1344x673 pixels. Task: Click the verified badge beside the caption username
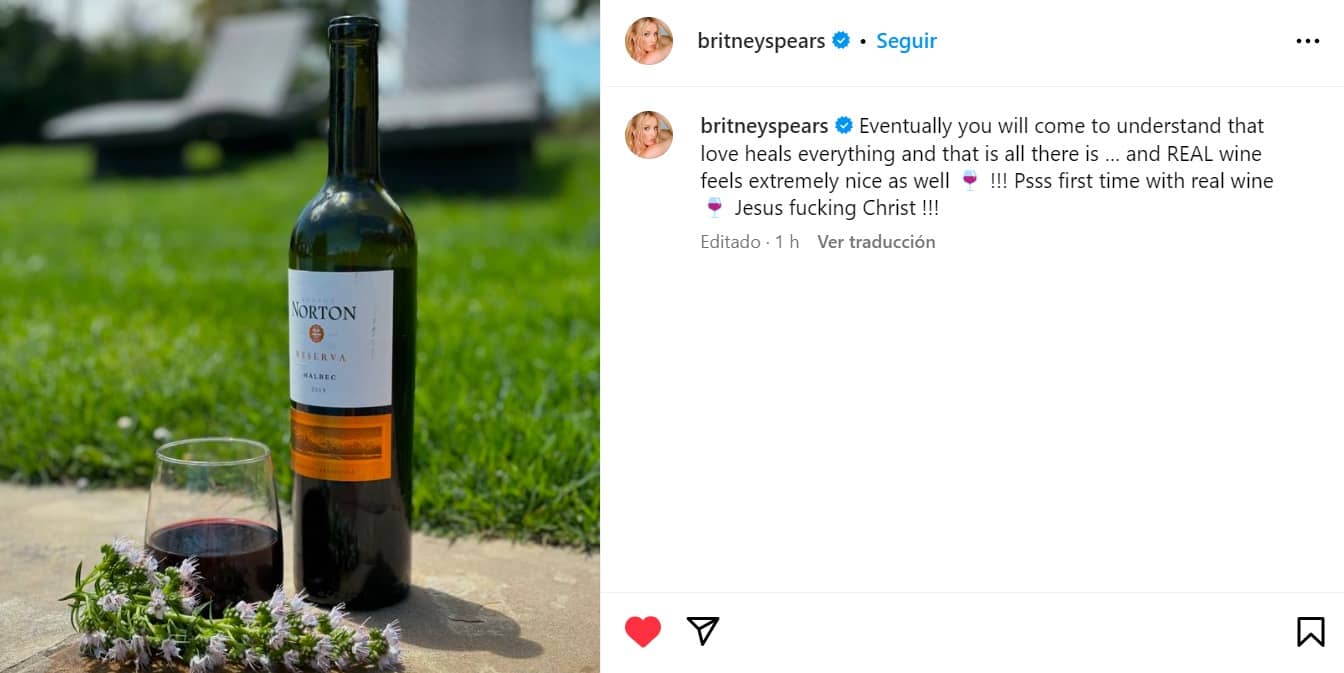pyautogui.click(x=844, y=126)
